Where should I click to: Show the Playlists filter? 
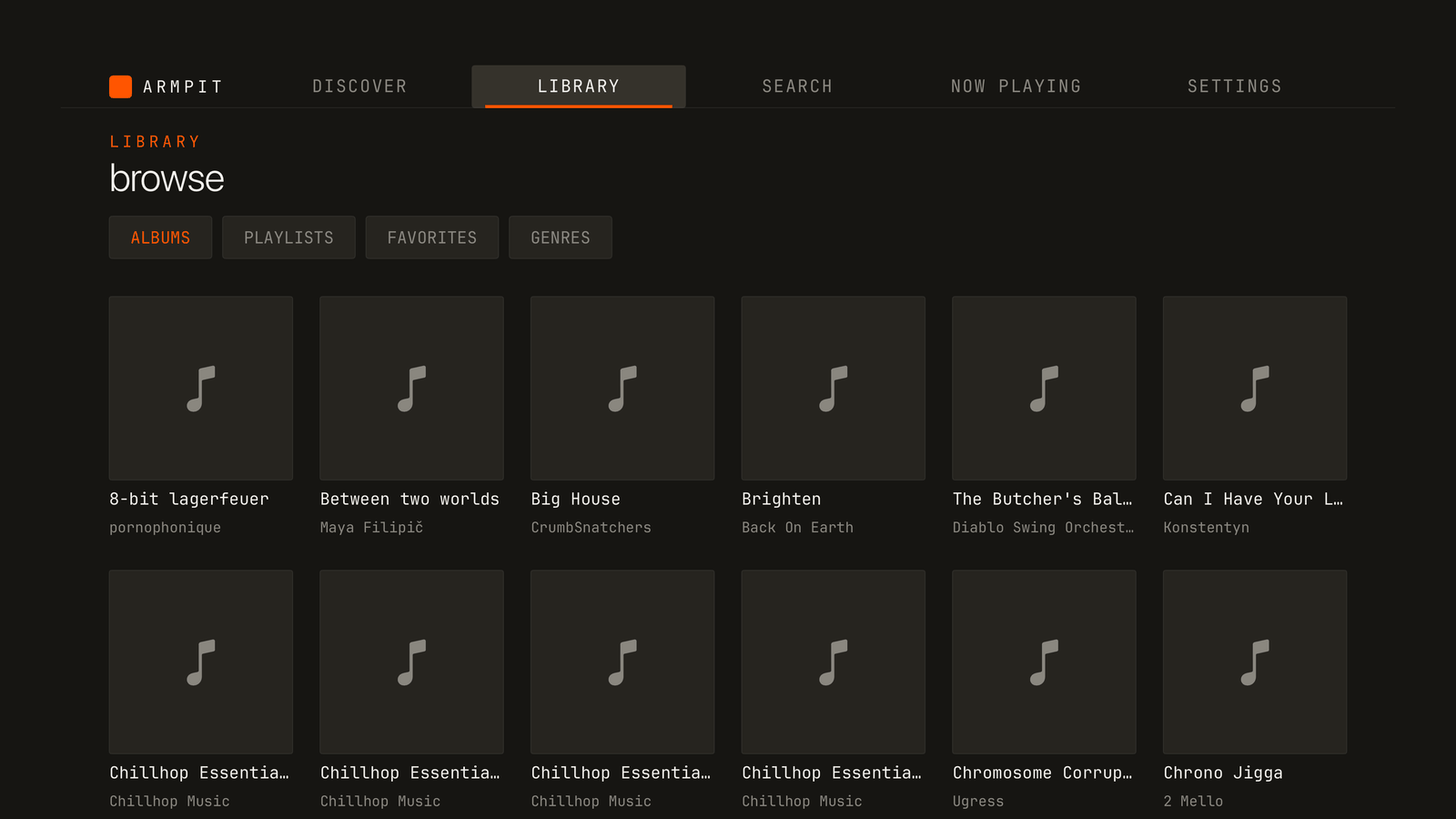[x=288, y=238]
